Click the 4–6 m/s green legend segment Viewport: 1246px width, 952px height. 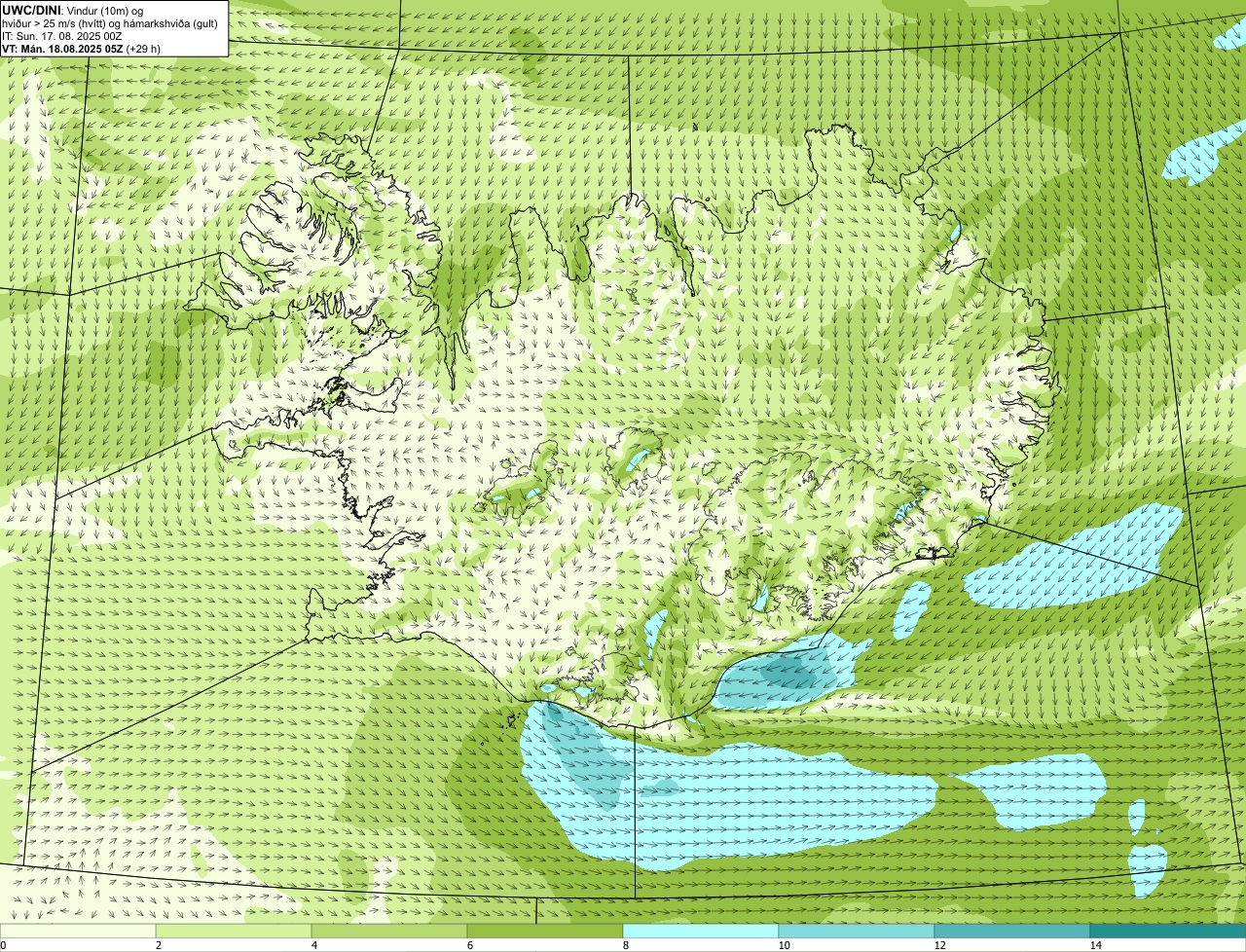(389, 931)
